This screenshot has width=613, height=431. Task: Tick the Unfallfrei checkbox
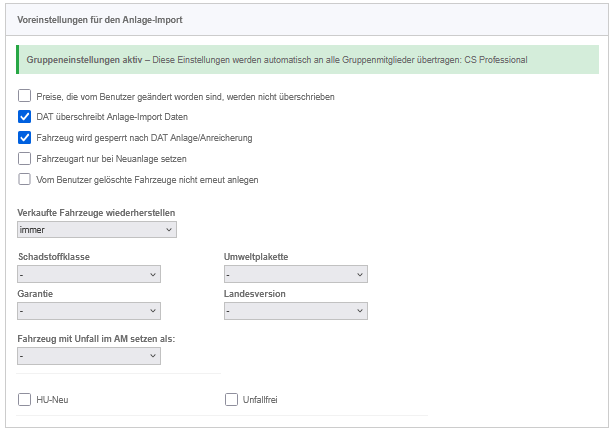tap(232, 400)
